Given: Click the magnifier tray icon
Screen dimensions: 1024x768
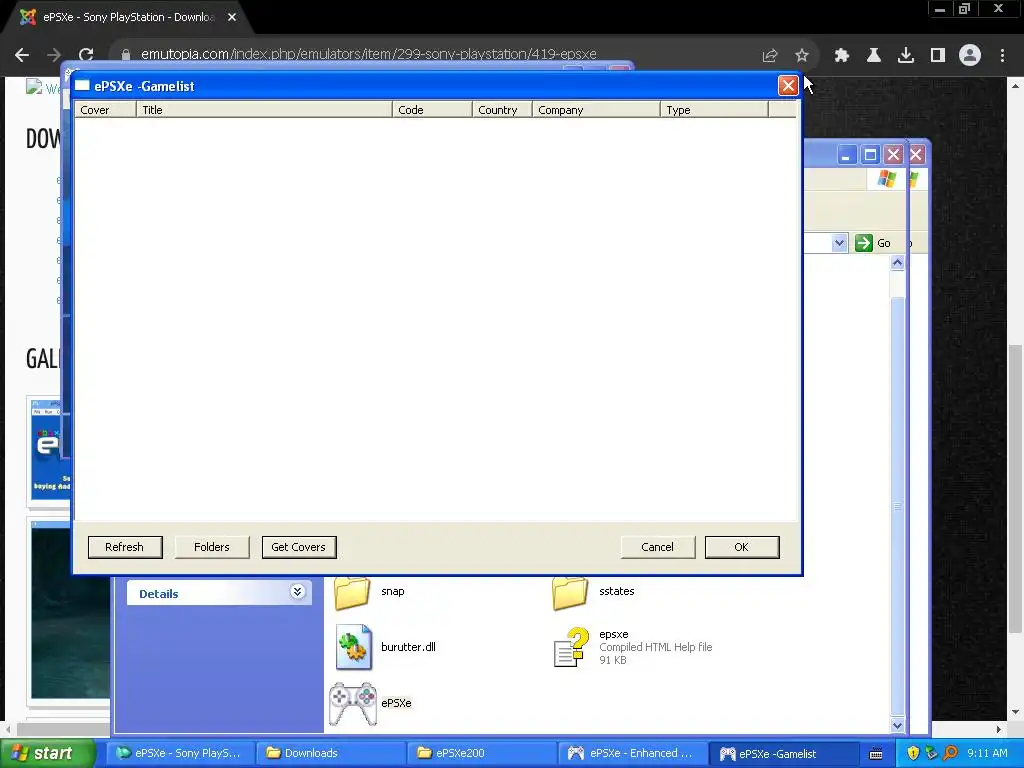Looking at the screenshot, I should click(x=951, y=753).
